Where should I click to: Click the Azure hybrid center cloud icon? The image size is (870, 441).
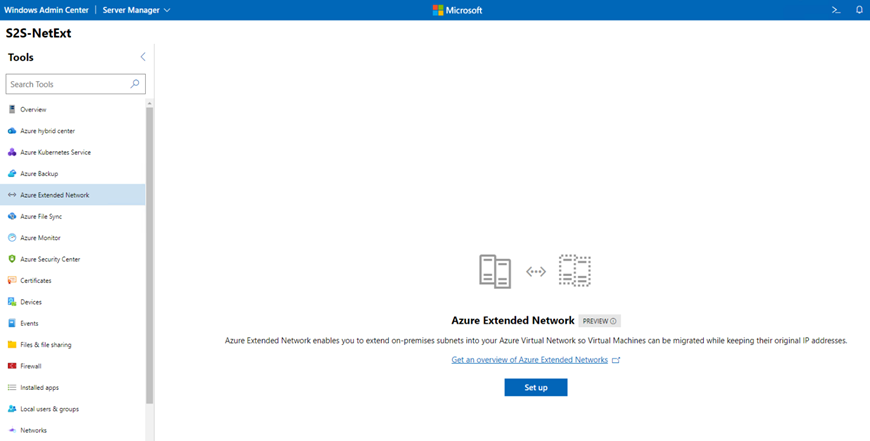(x=12, y=131)
